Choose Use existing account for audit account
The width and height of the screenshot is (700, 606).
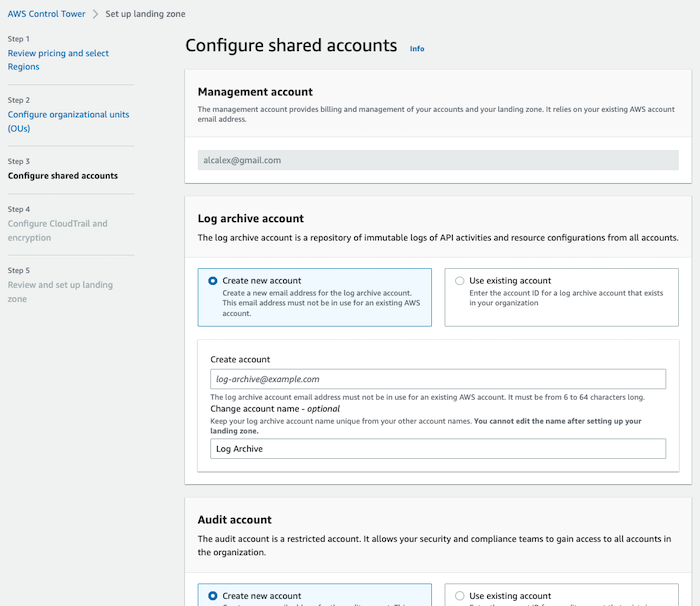coord(459,596)
